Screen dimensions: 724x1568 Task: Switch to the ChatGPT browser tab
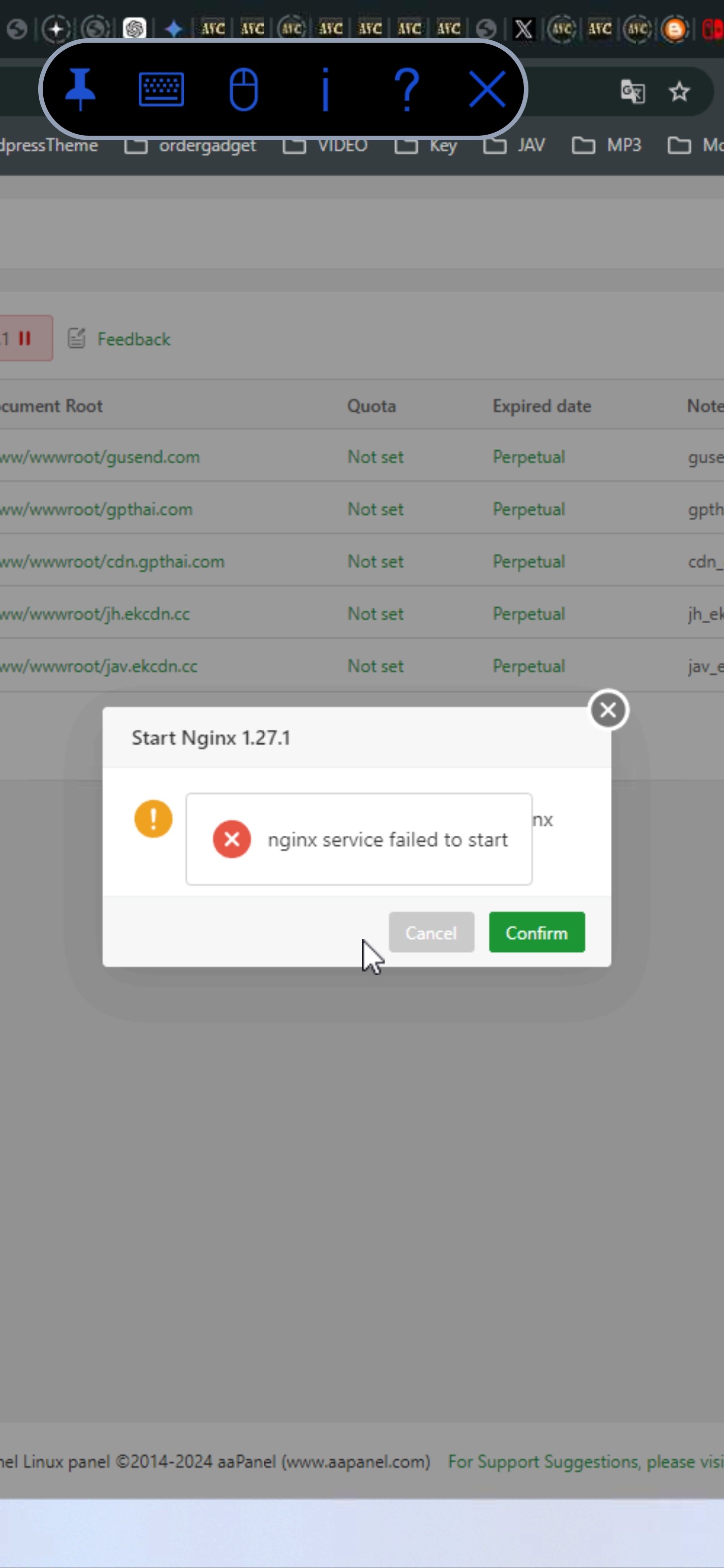(135, 29)
